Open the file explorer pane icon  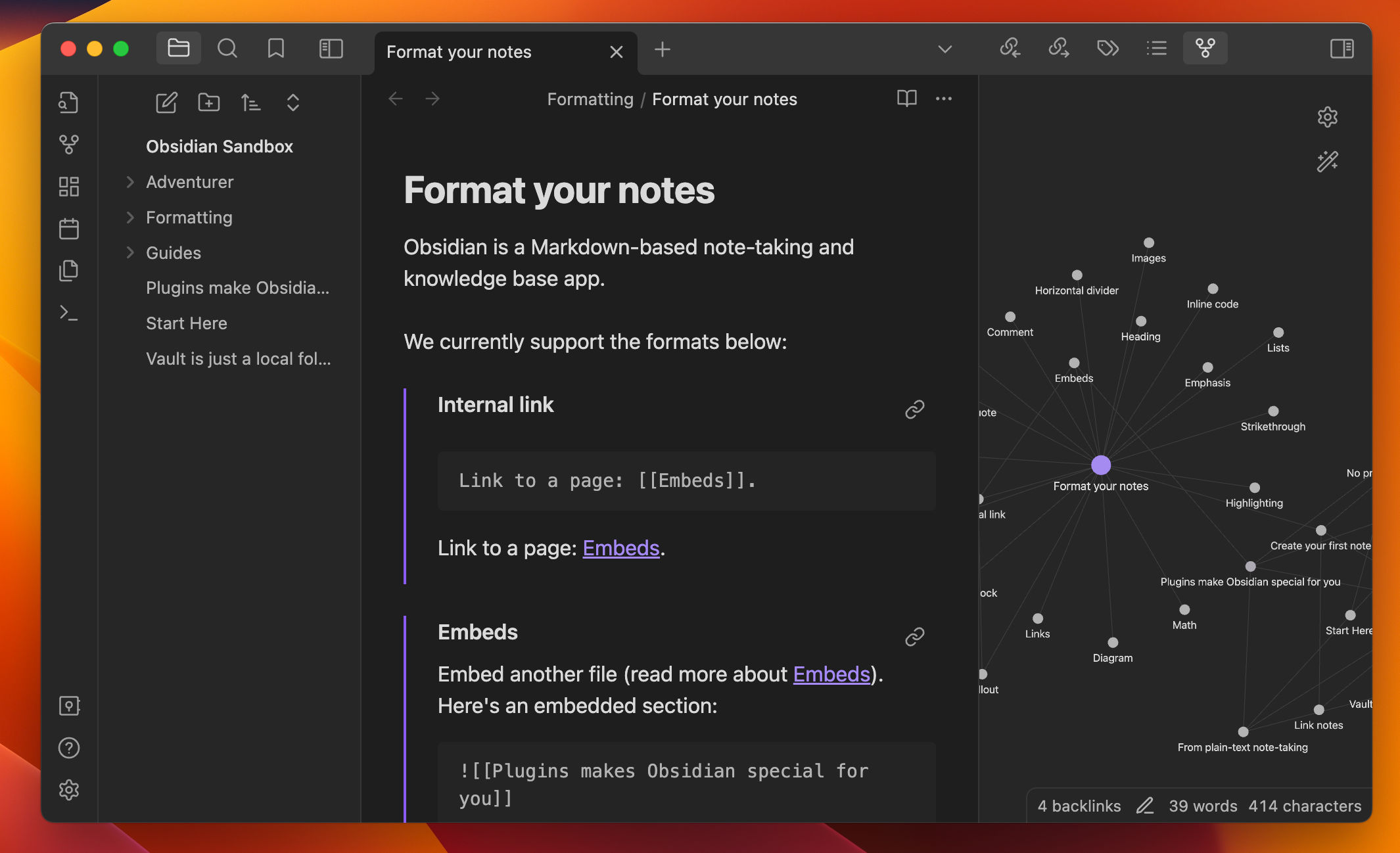[x=179, y=49]
